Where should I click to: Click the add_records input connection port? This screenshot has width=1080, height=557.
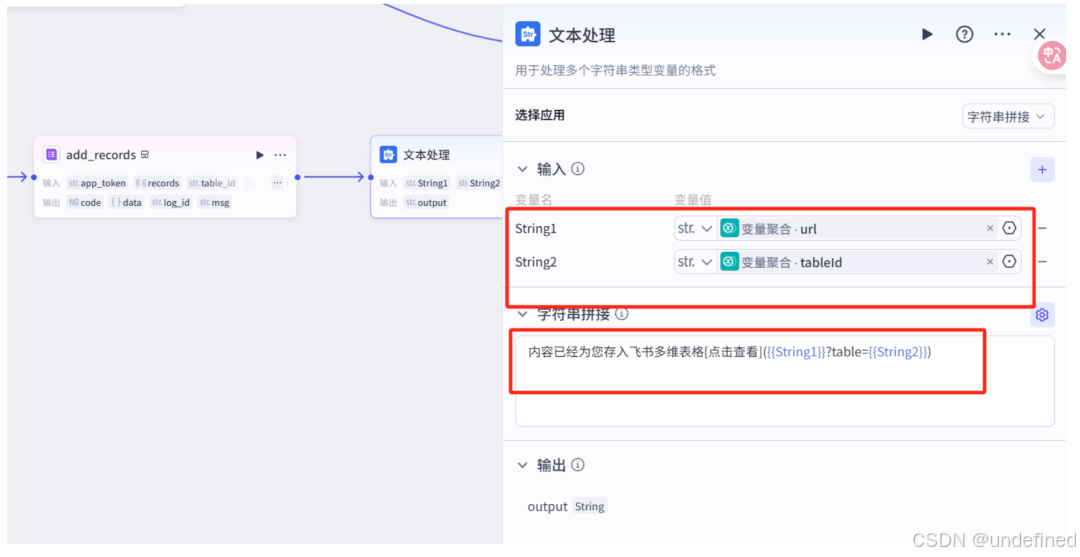pos(34,177)
